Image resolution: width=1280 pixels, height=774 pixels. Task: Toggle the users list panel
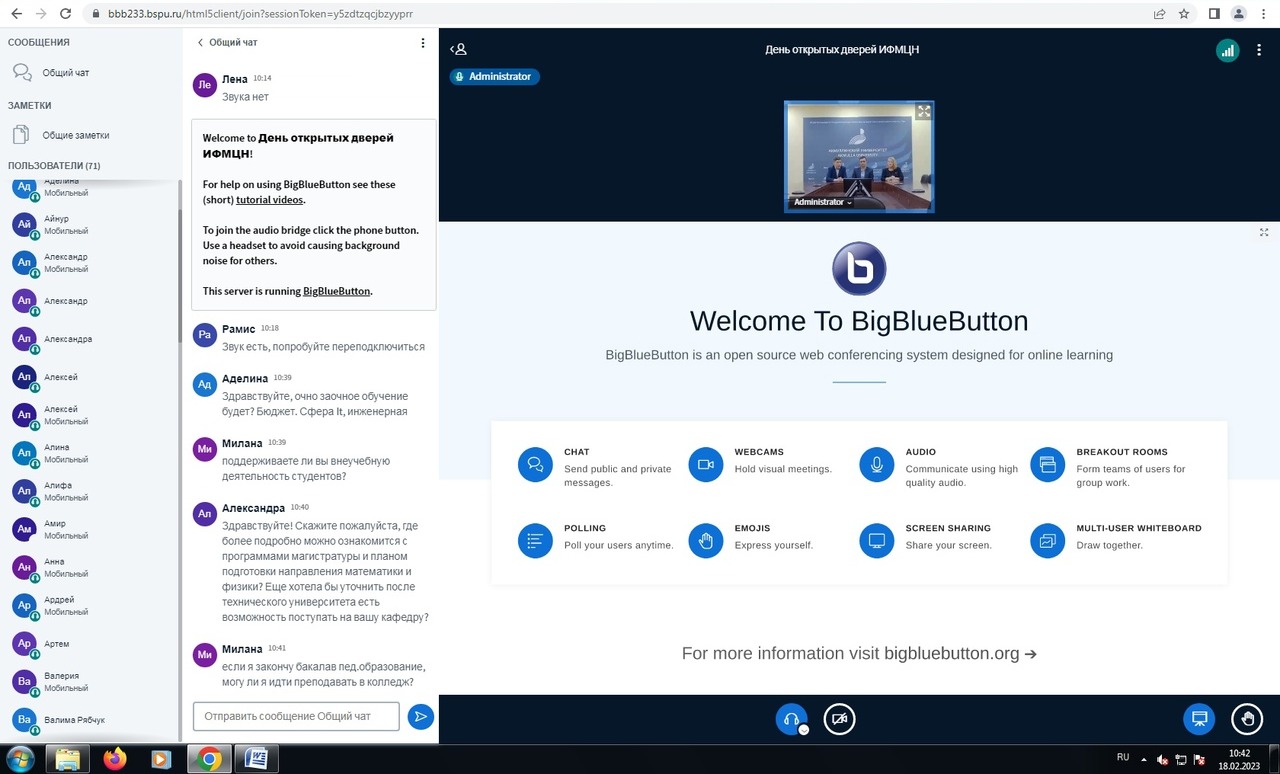point(459,49)
